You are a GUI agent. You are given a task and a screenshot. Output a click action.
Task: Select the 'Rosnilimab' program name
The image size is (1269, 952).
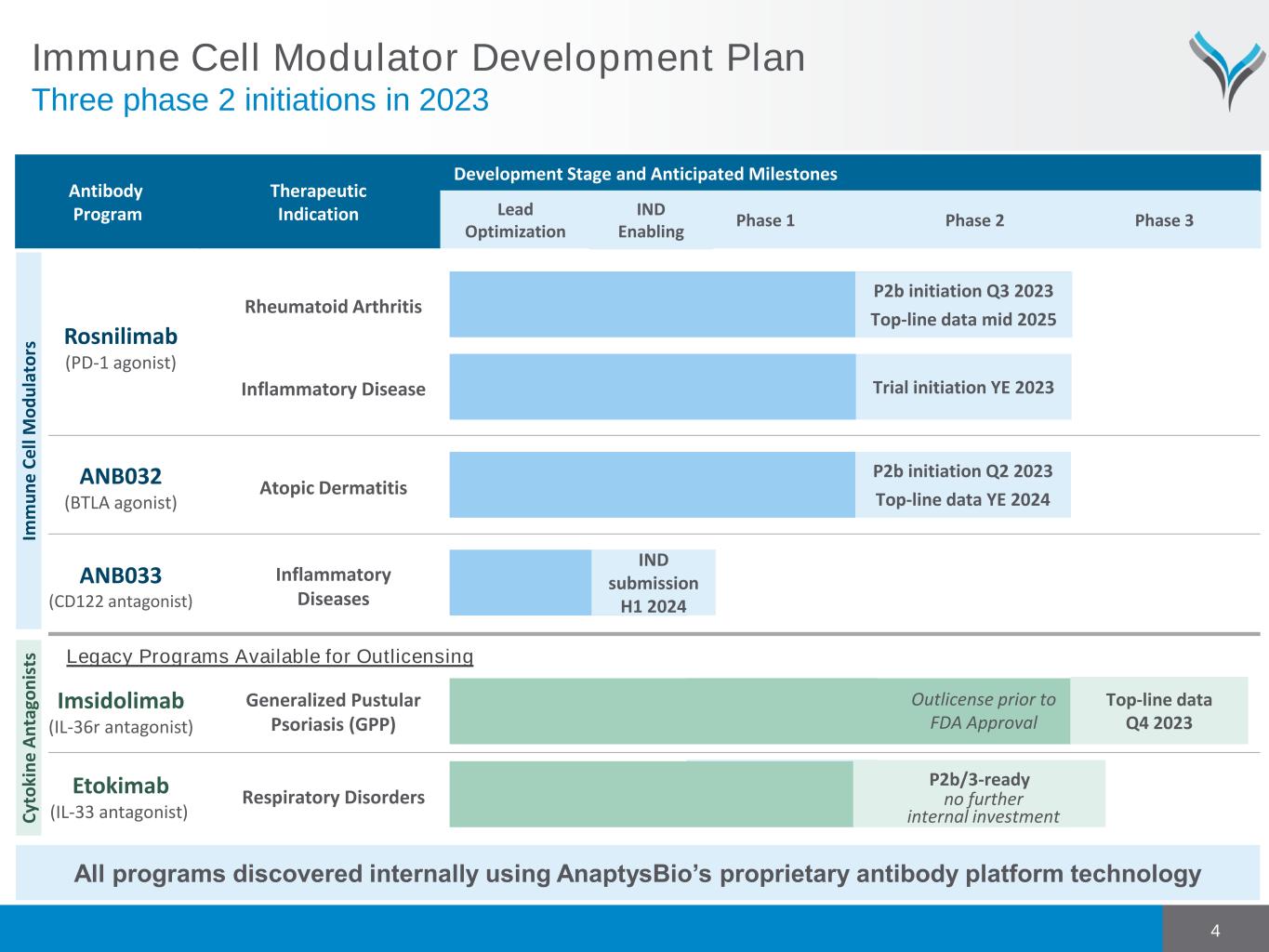(121, 336)
